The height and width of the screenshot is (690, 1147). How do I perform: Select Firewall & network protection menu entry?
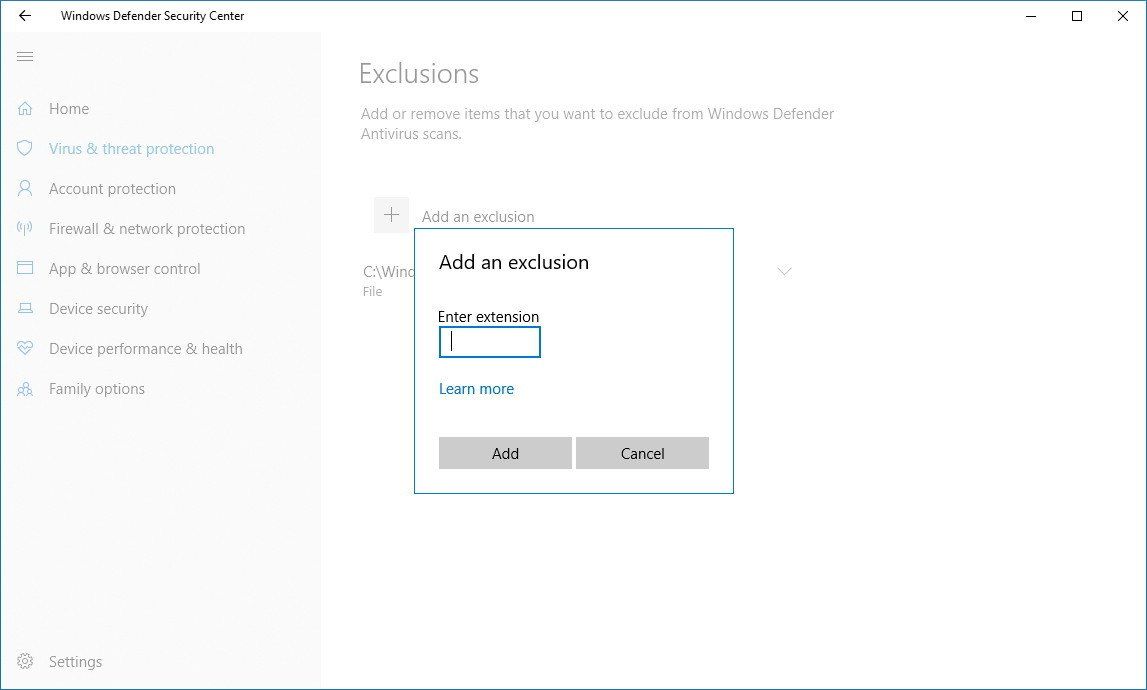point(146,228)
